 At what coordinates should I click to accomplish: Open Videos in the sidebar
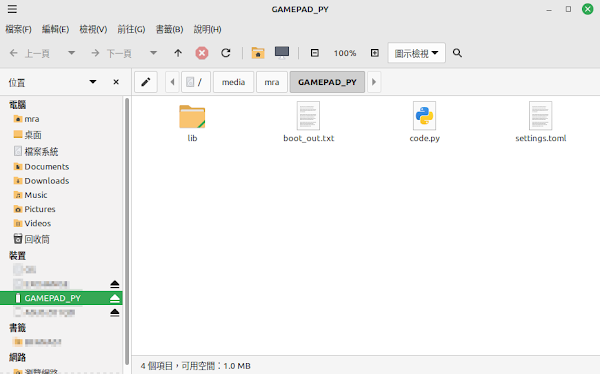tap(32, 223)
